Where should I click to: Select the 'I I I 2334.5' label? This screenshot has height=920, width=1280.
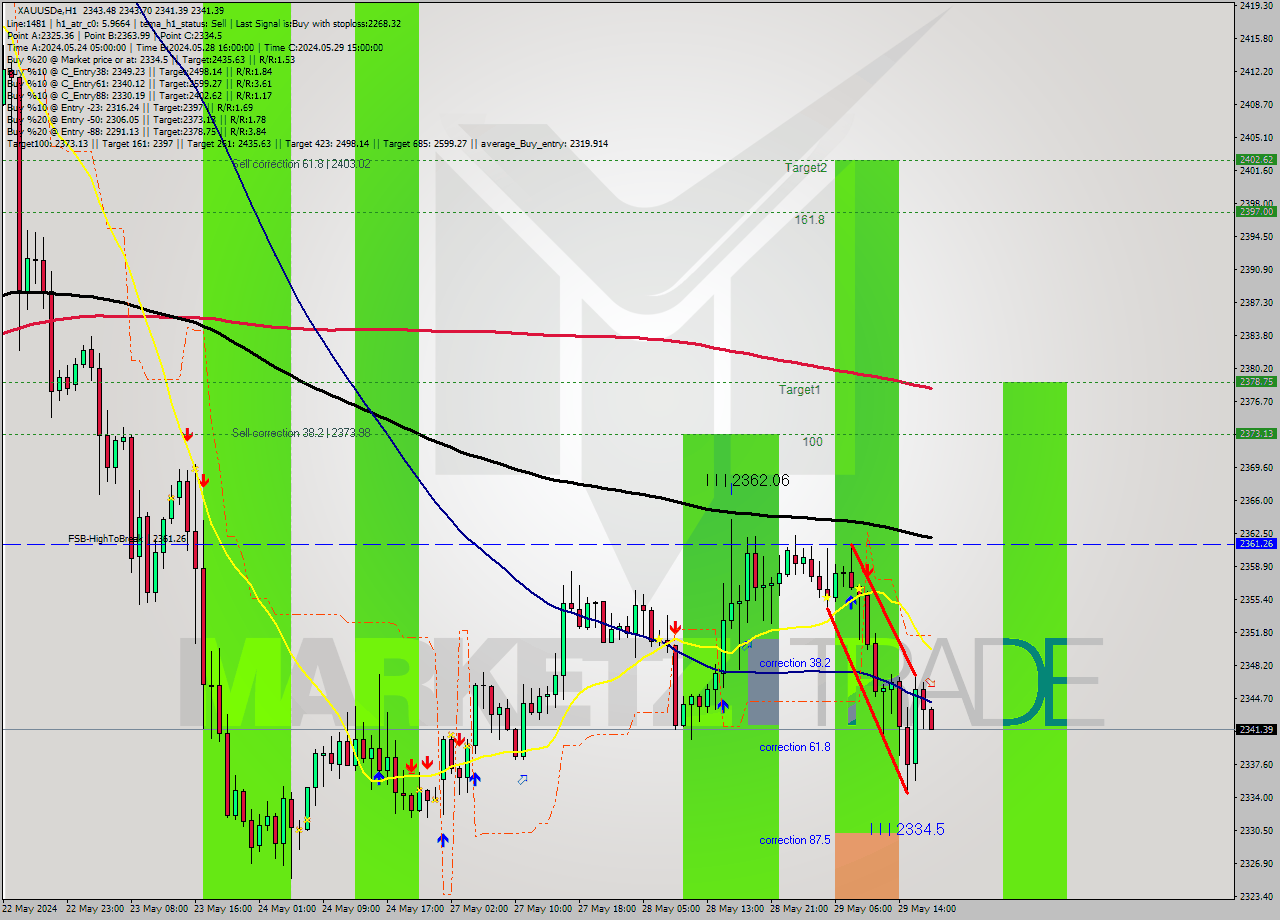[907, 829]
